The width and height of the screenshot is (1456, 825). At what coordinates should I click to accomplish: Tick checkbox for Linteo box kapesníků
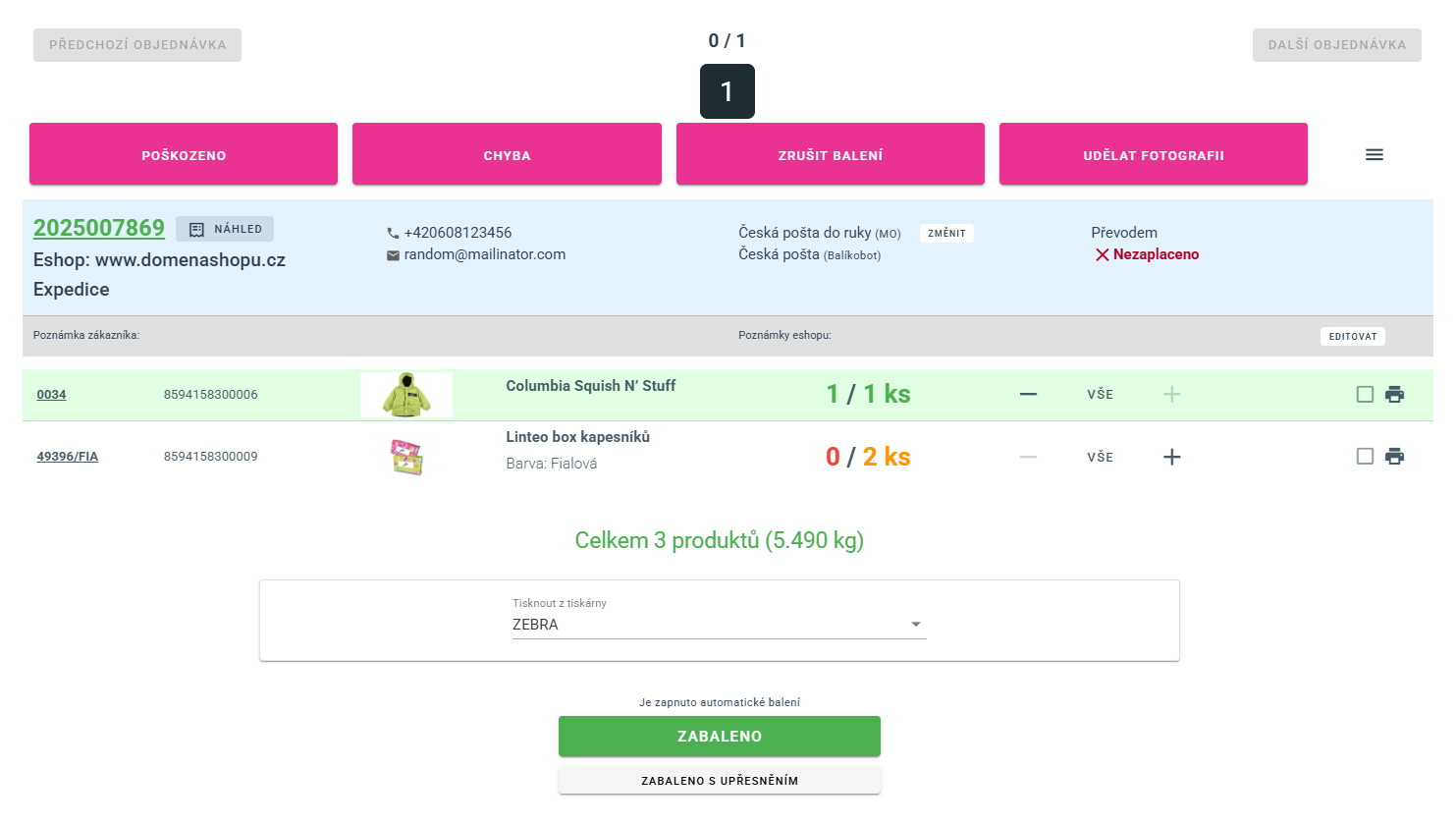(1365, 456)
